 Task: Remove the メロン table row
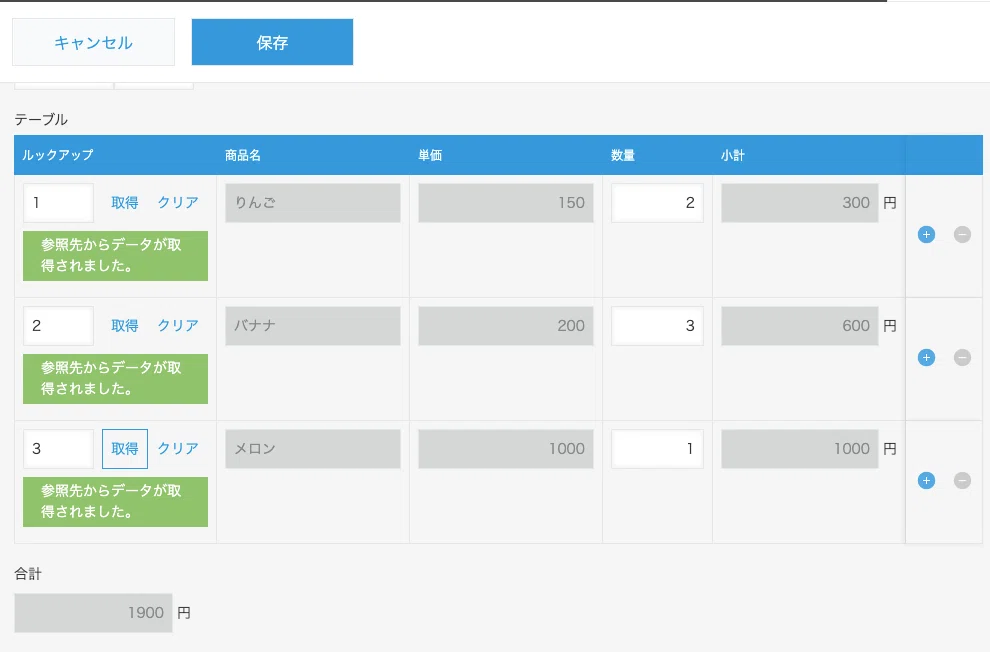click(x=962, y=481)
